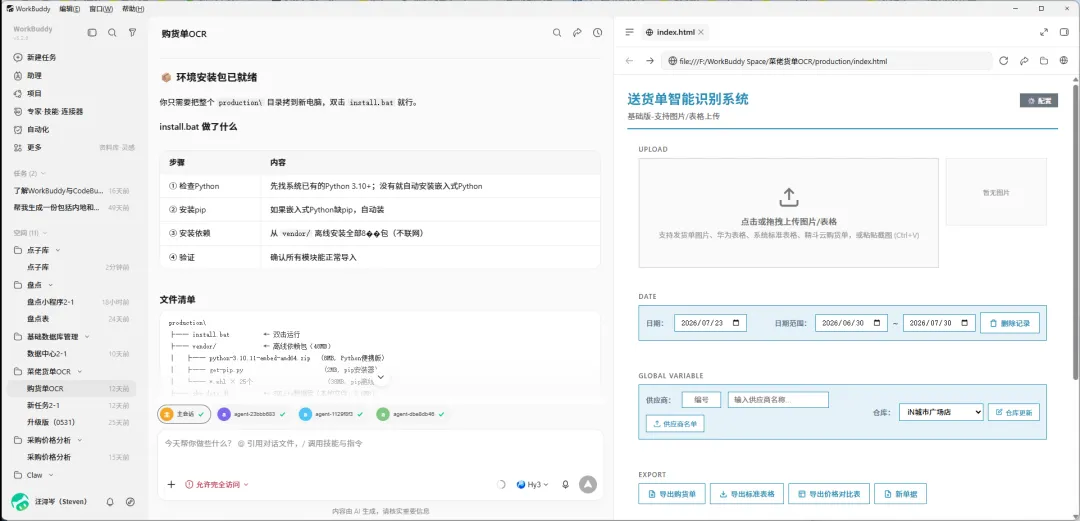
Task: Open the 帮助(H) menu
Action: tap(133, 9)
